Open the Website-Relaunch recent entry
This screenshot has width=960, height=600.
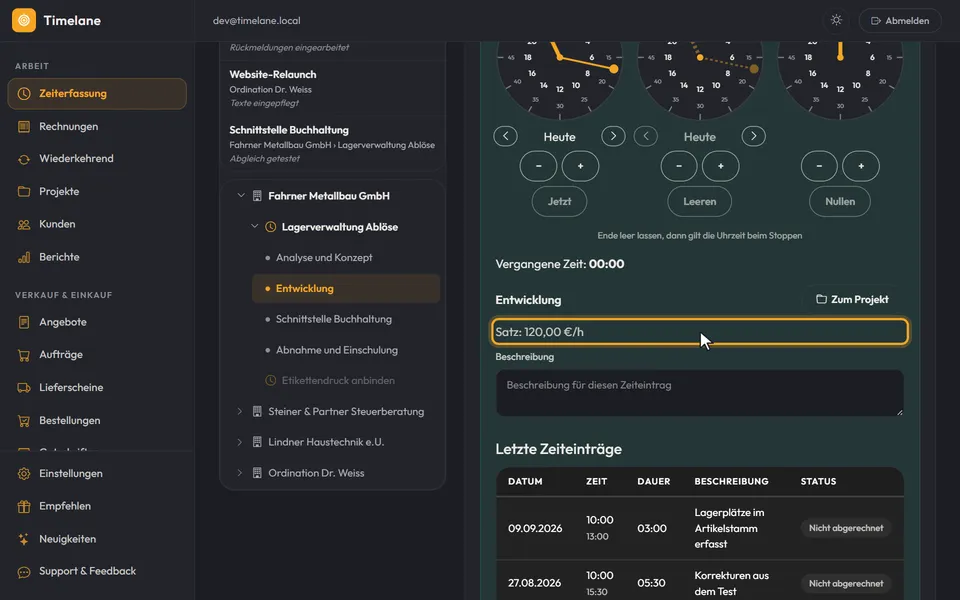point(332,88)
